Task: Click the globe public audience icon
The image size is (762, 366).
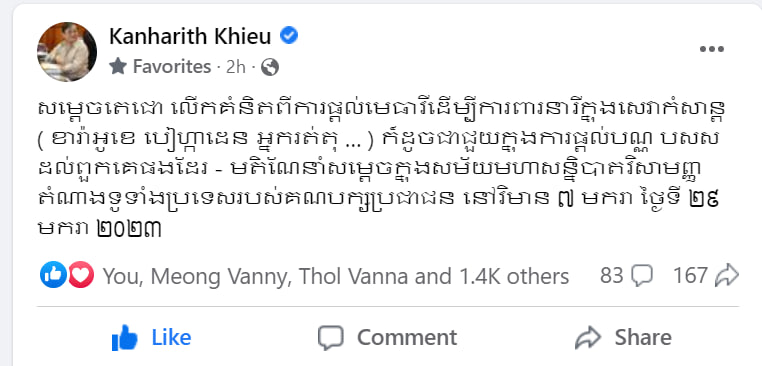Action: tap(270, 67)
